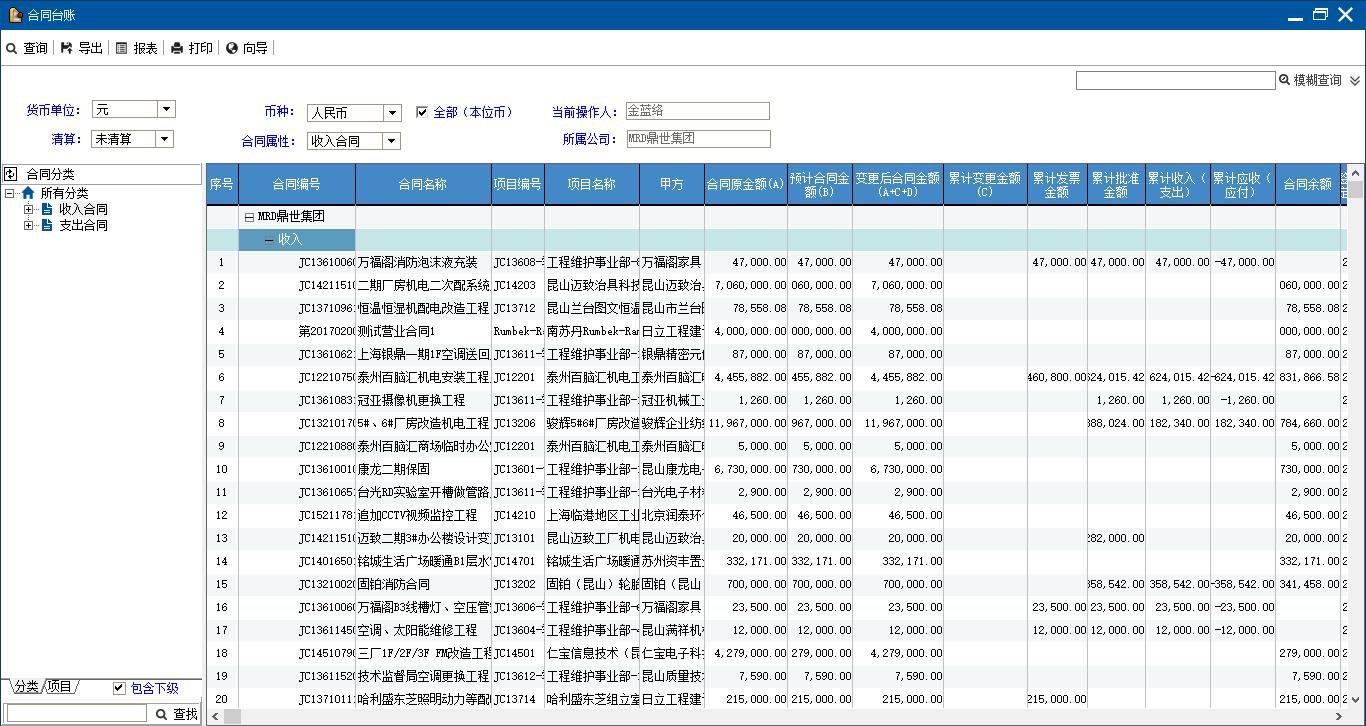Click the 导出 export toolbar icon
Image resolution: width=1366 pixels, height=726 pixels.
point(67,48)
